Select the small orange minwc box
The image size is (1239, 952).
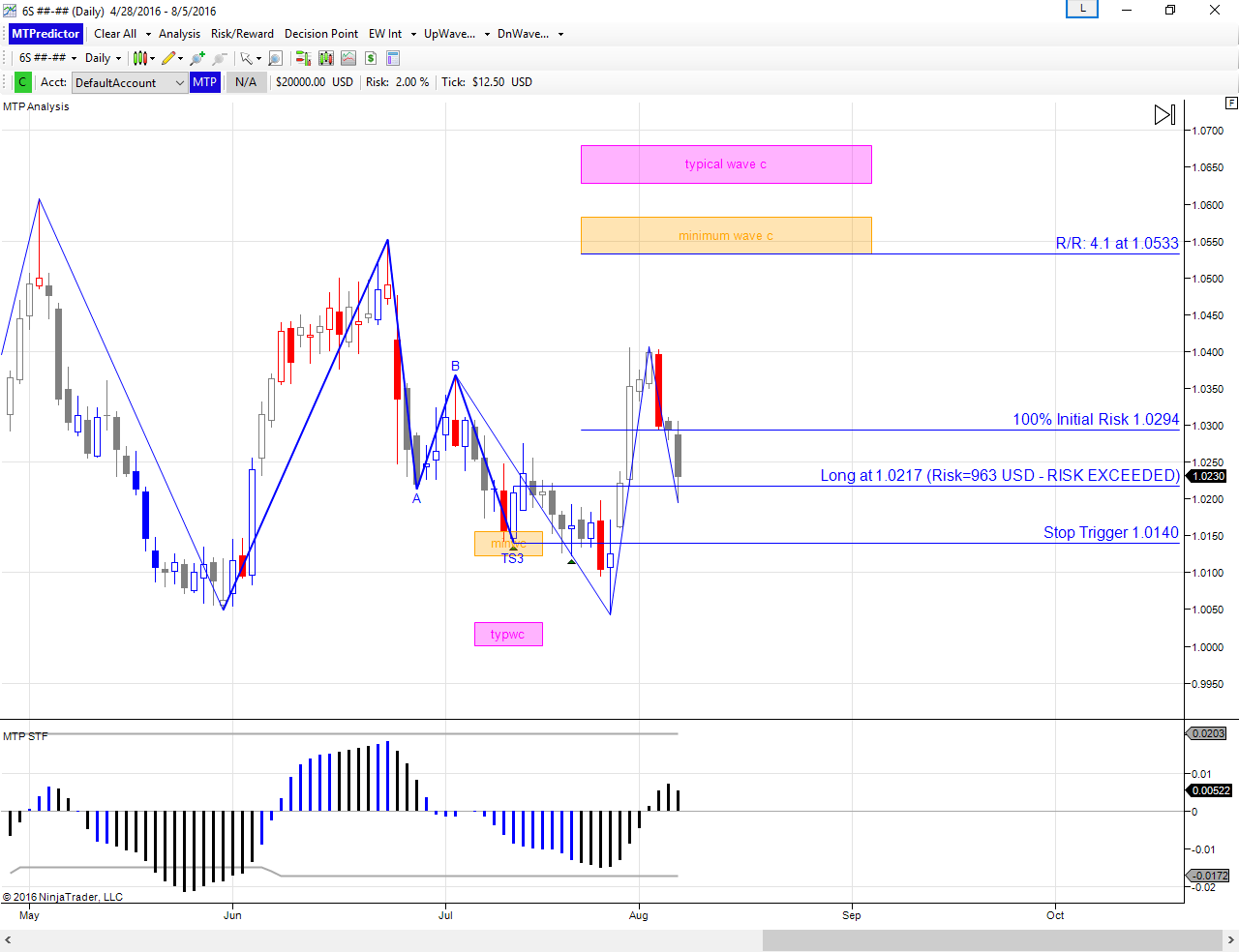[508, 544]
